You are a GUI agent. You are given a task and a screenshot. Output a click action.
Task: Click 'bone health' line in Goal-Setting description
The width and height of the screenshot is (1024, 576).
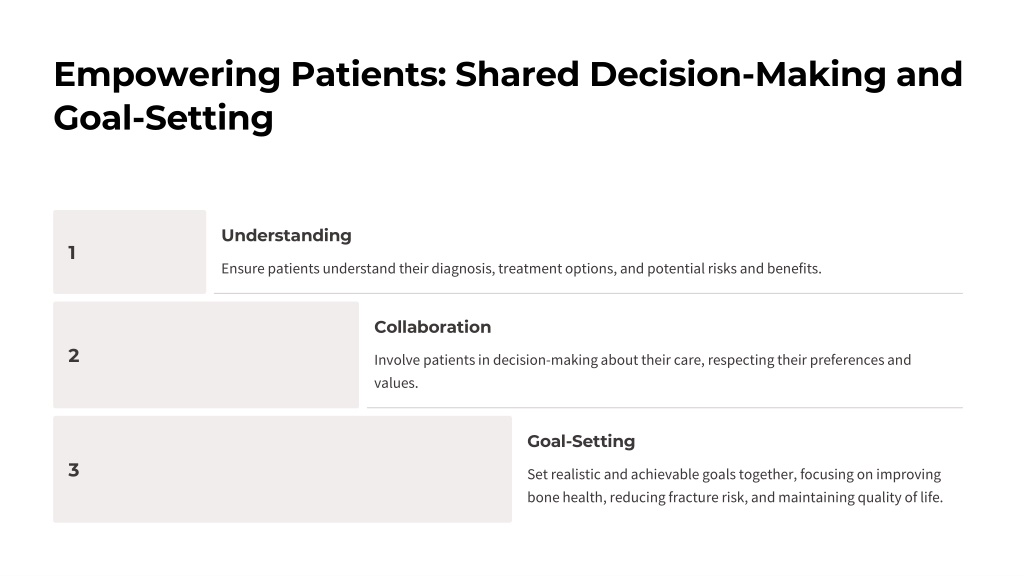[x=735, y=498]
